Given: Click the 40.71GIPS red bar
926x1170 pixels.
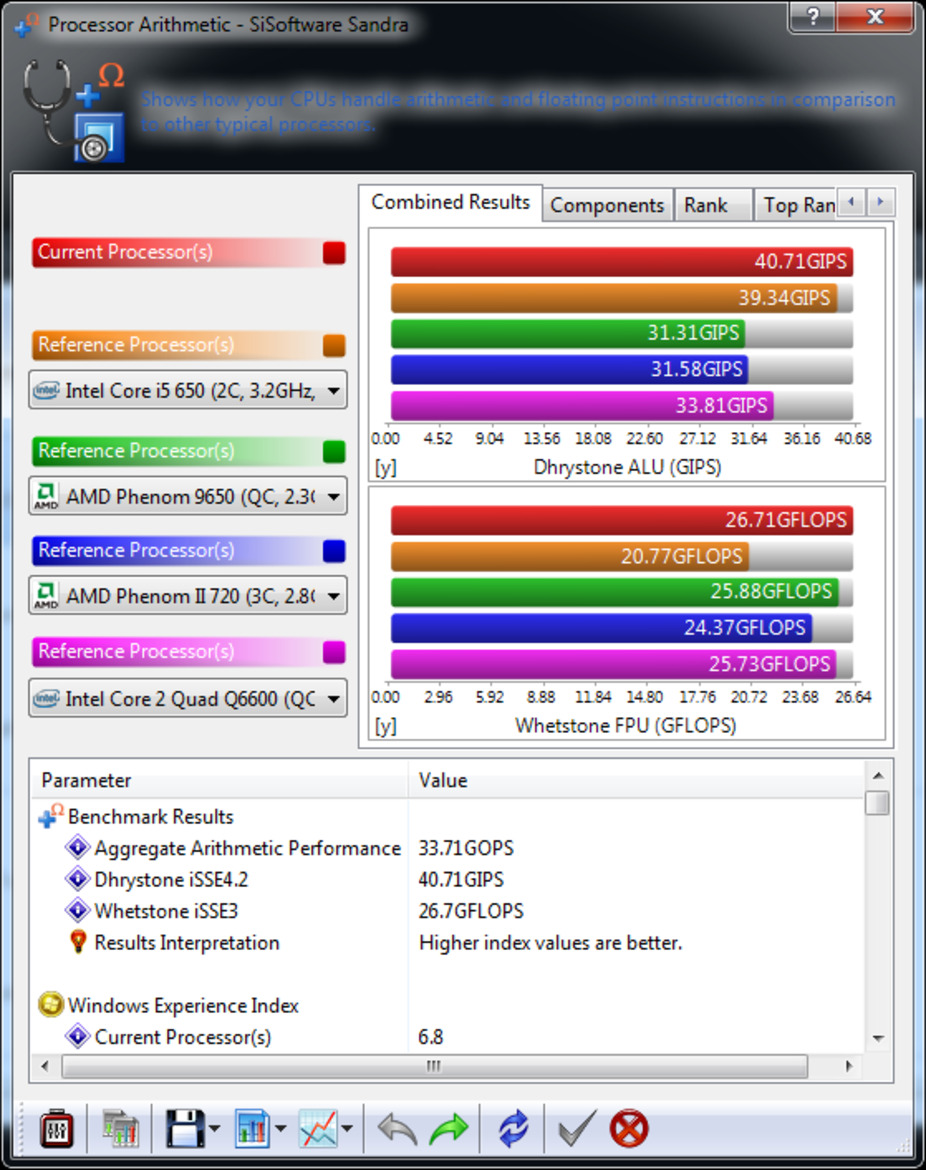Looking at the screenshot, I should tap(622, 262).
